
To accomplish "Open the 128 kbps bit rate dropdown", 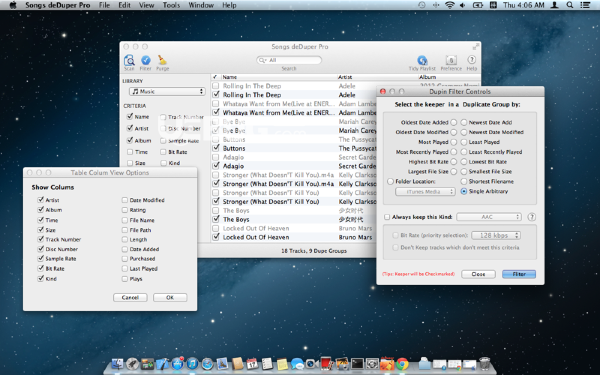I will [496, 235].
